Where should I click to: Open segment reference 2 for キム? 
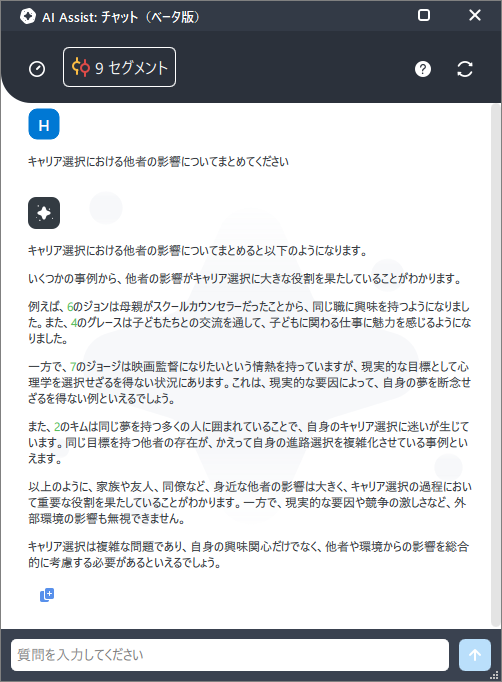pos(57,427)
